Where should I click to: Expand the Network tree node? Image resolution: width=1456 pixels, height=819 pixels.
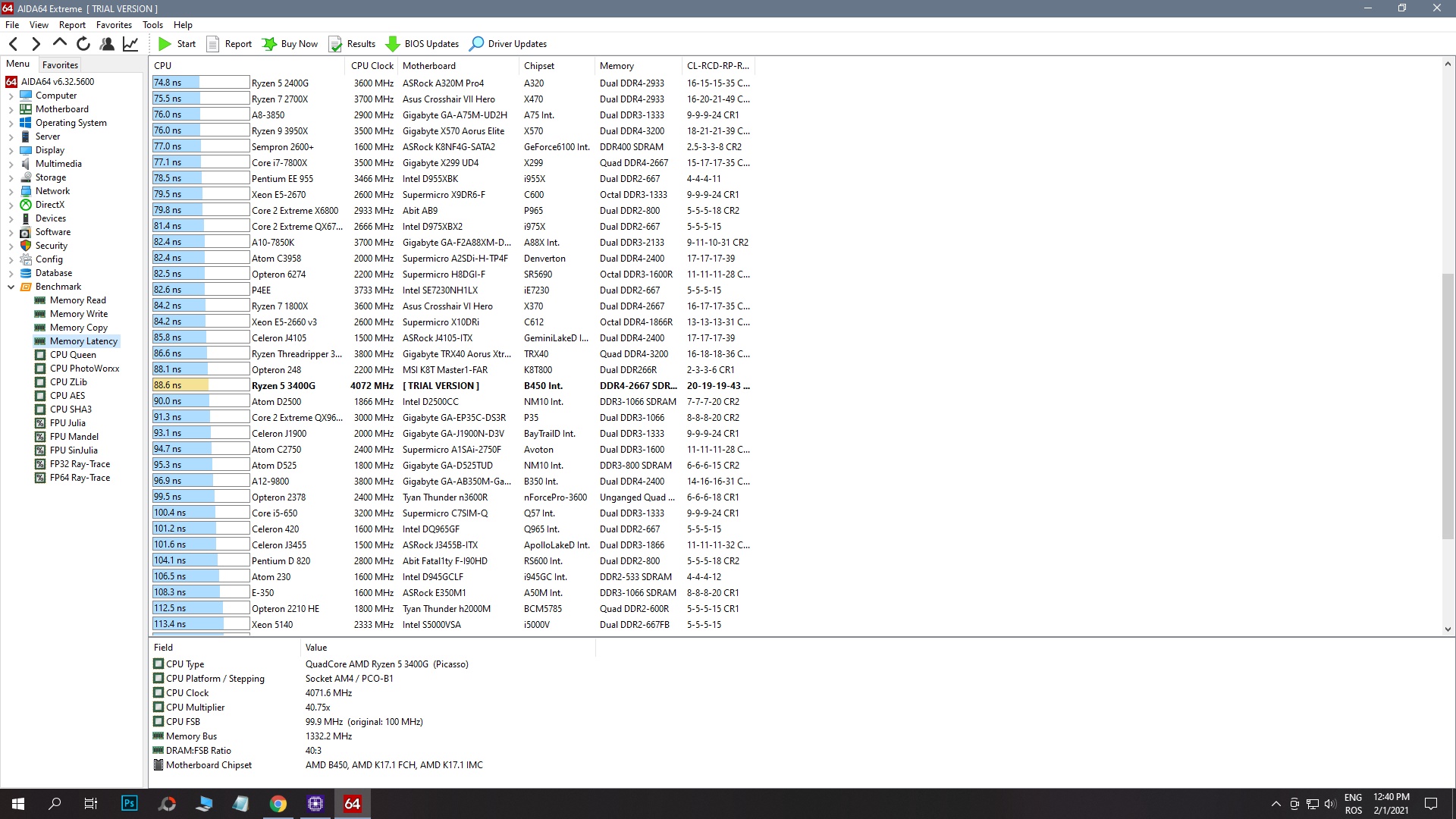[x=11, y=192]
